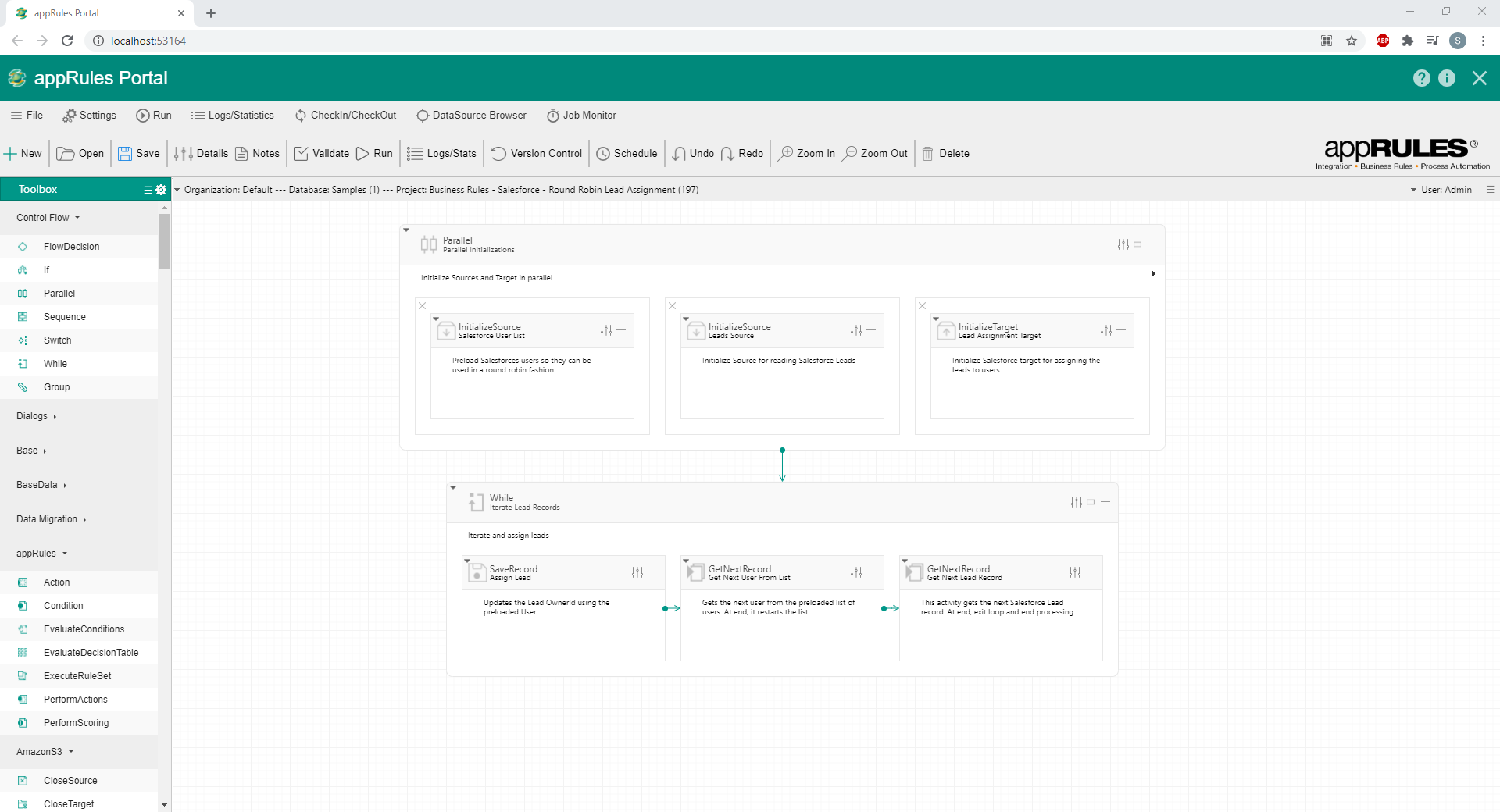Screen dimensions: 1500x812
Task: Open the While activity properties sliders control
Action: point(1077,502)
